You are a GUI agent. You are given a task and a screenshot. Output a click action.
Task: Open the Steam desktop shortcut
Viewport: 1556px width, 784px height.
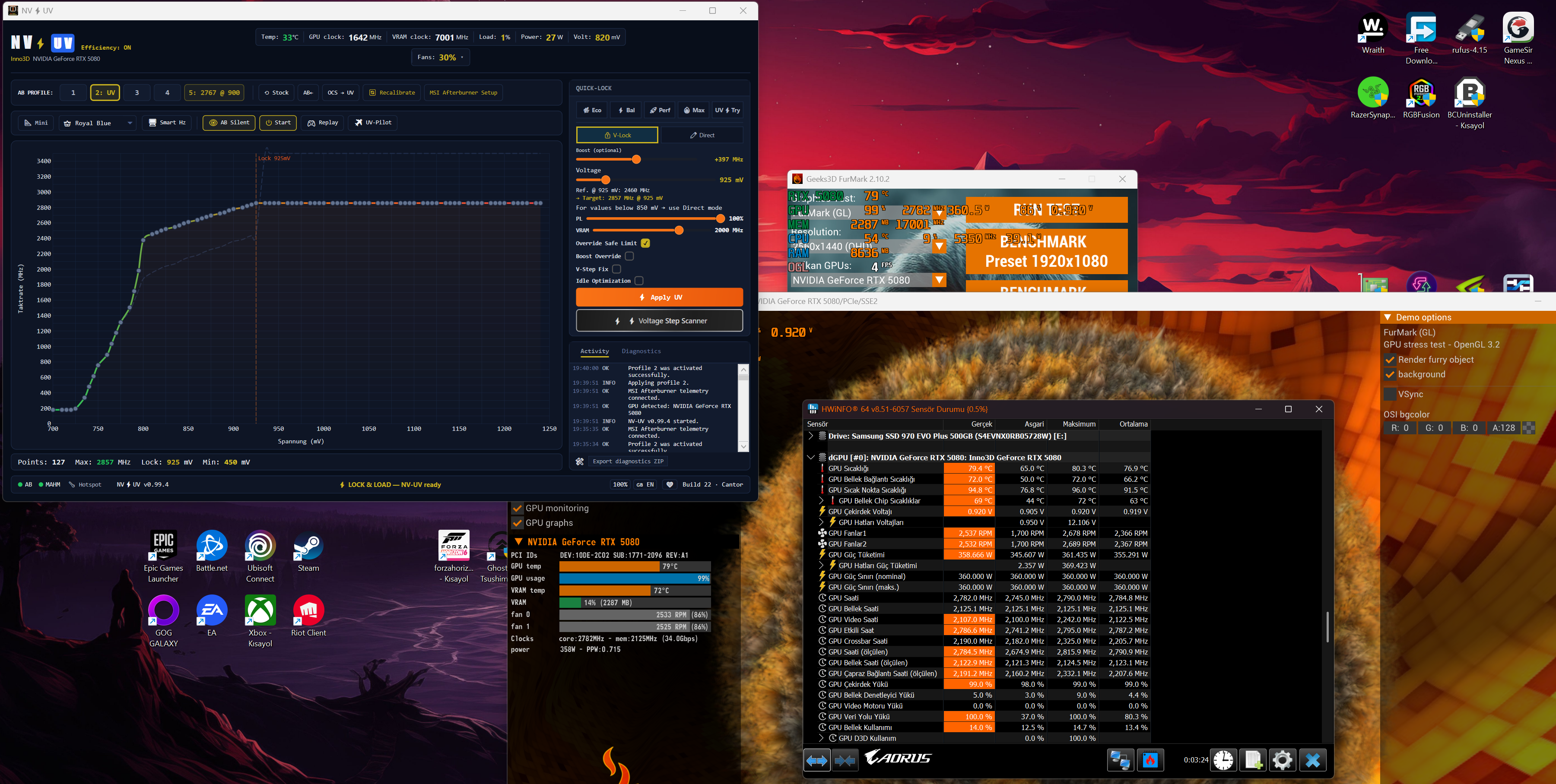[x=308, y=551]
